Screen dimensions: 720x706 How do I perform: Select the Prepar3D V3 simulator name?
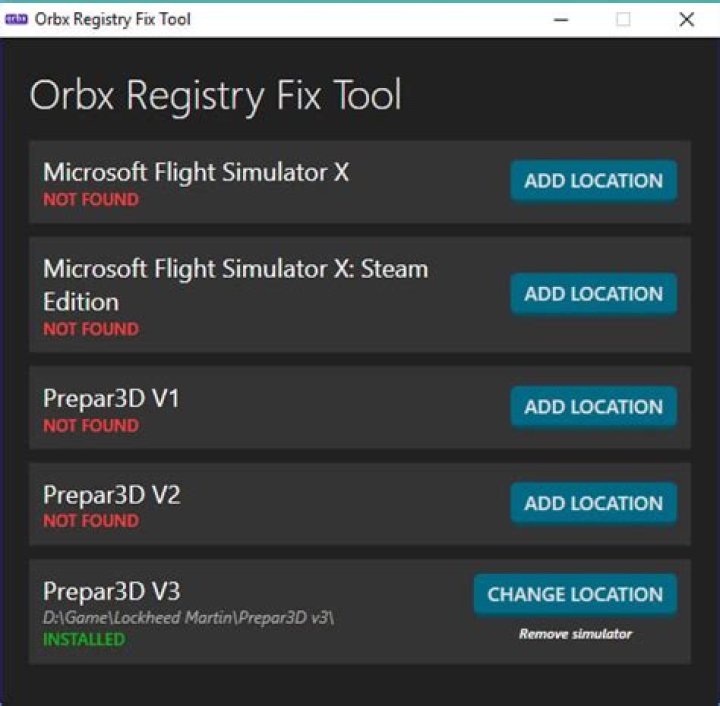pyautogui.click(x=112, y=590)
